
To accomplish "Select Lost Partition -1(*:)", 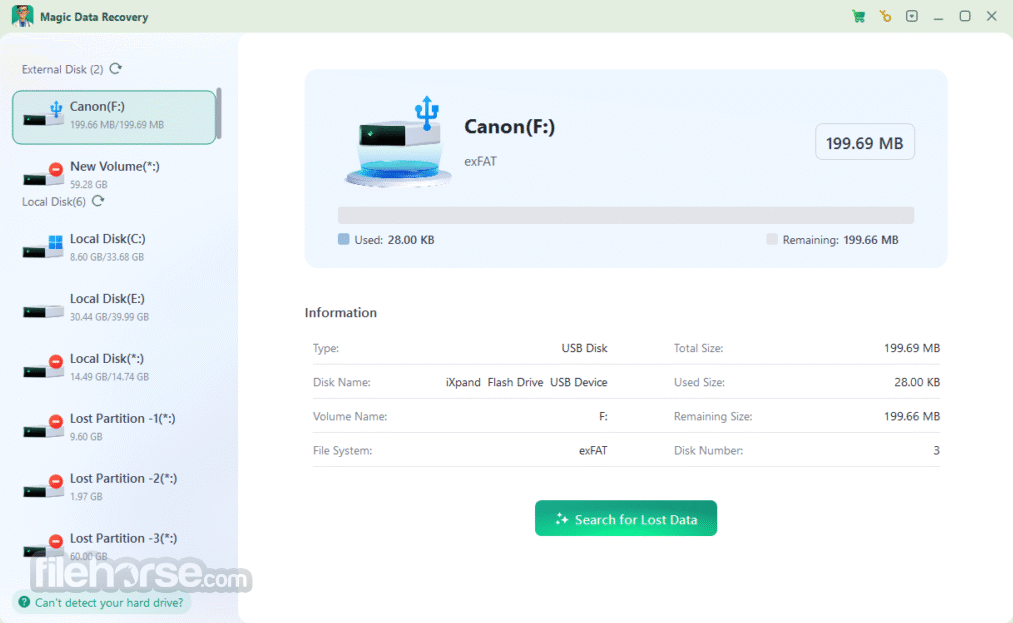I will [114, 427].
